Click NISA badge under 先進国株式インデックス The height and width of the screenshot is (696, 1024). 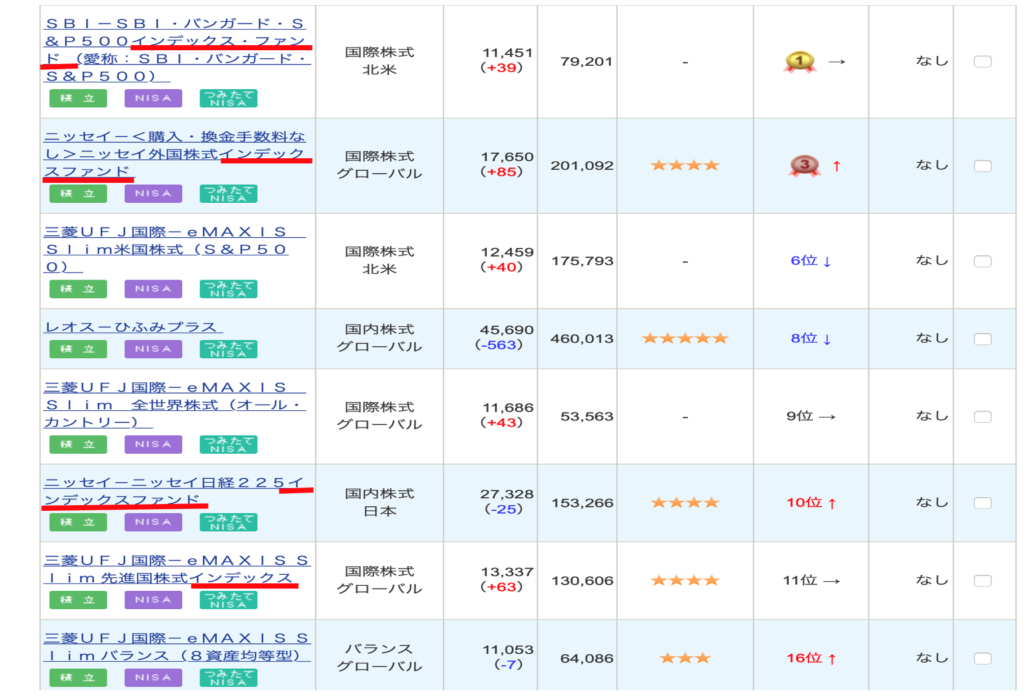[153, 599]
